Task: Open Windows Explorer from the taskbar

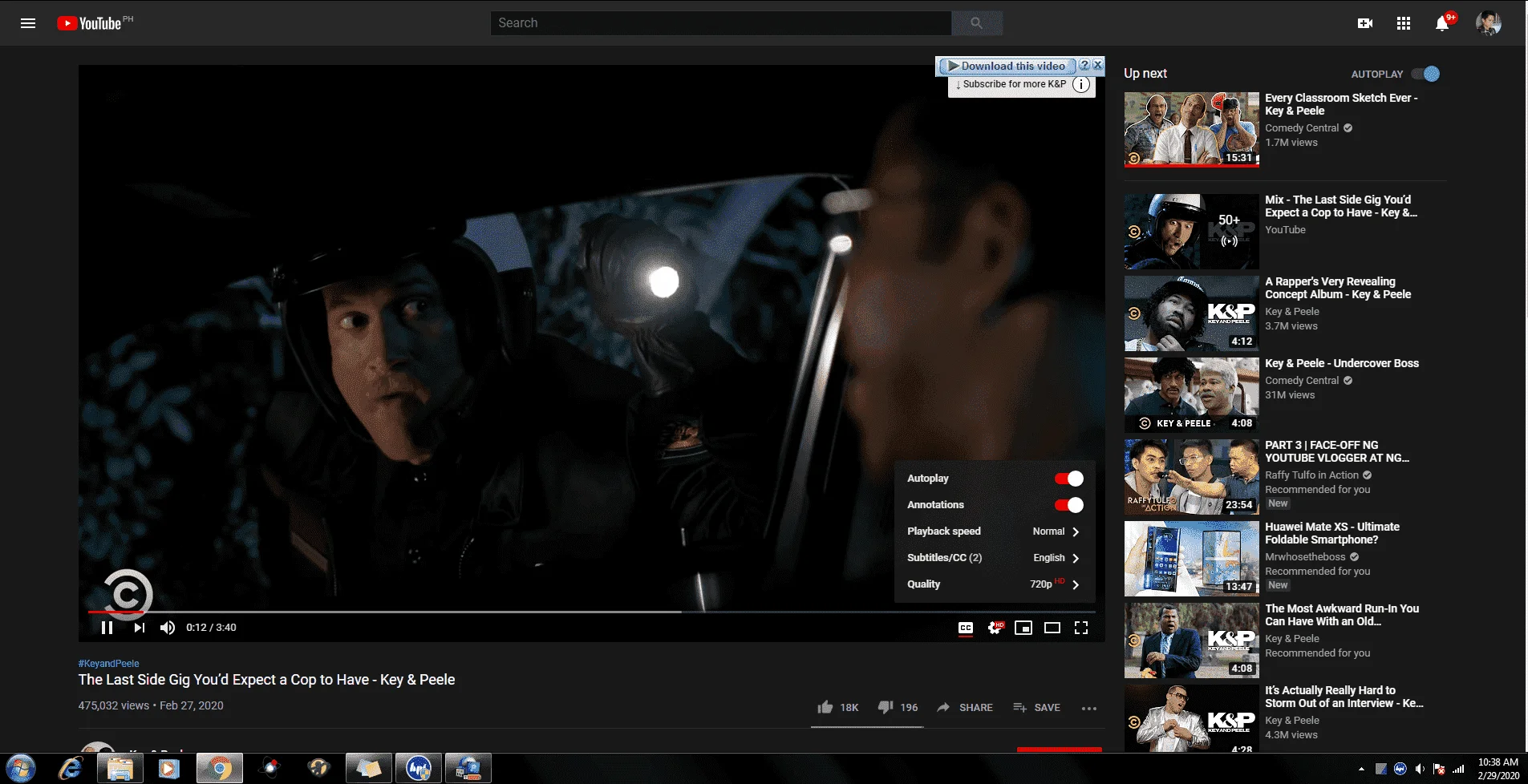Action: point(120,768)
